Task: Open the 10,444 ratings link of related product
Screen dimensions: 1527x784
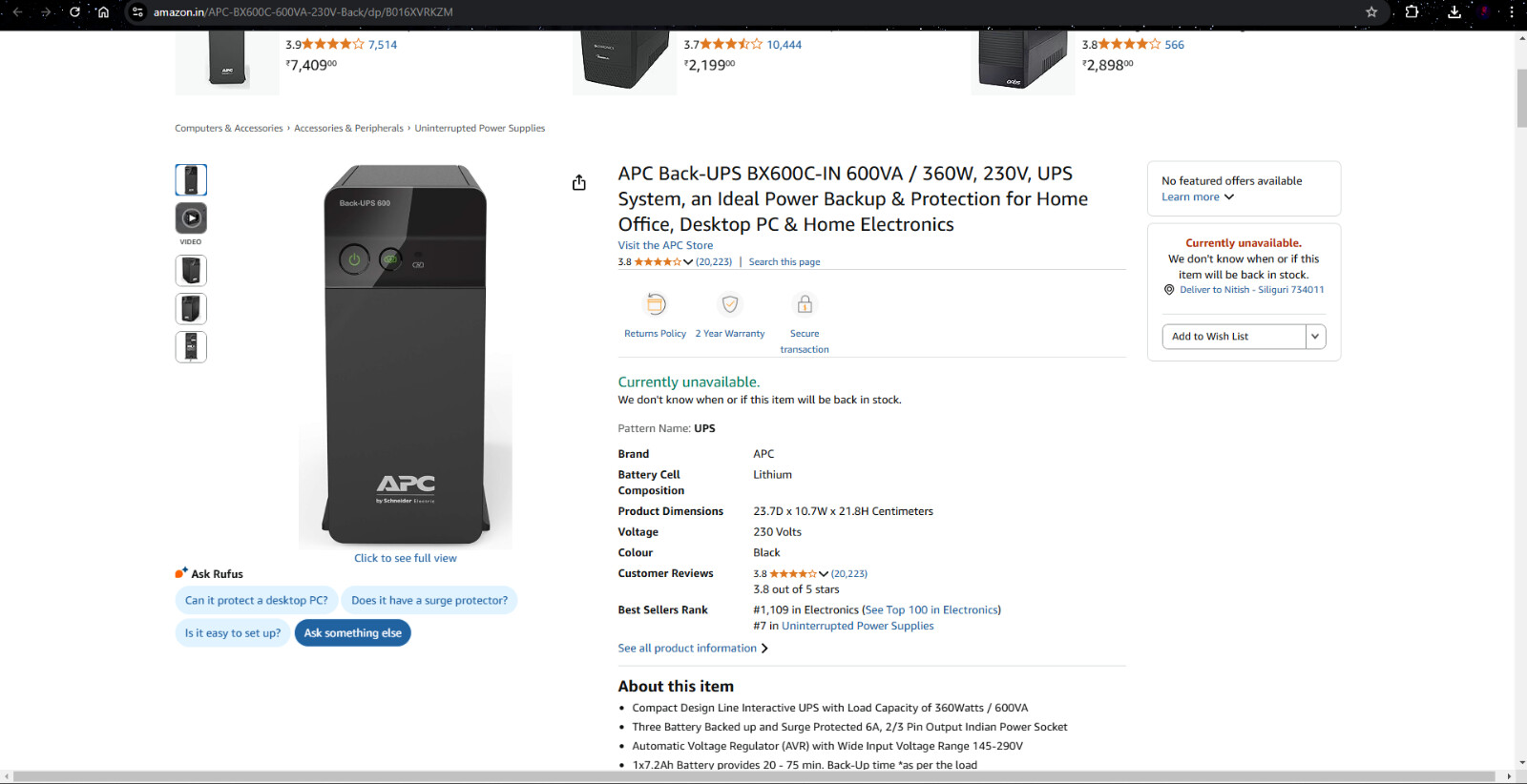Action: [x=784, y=45]
